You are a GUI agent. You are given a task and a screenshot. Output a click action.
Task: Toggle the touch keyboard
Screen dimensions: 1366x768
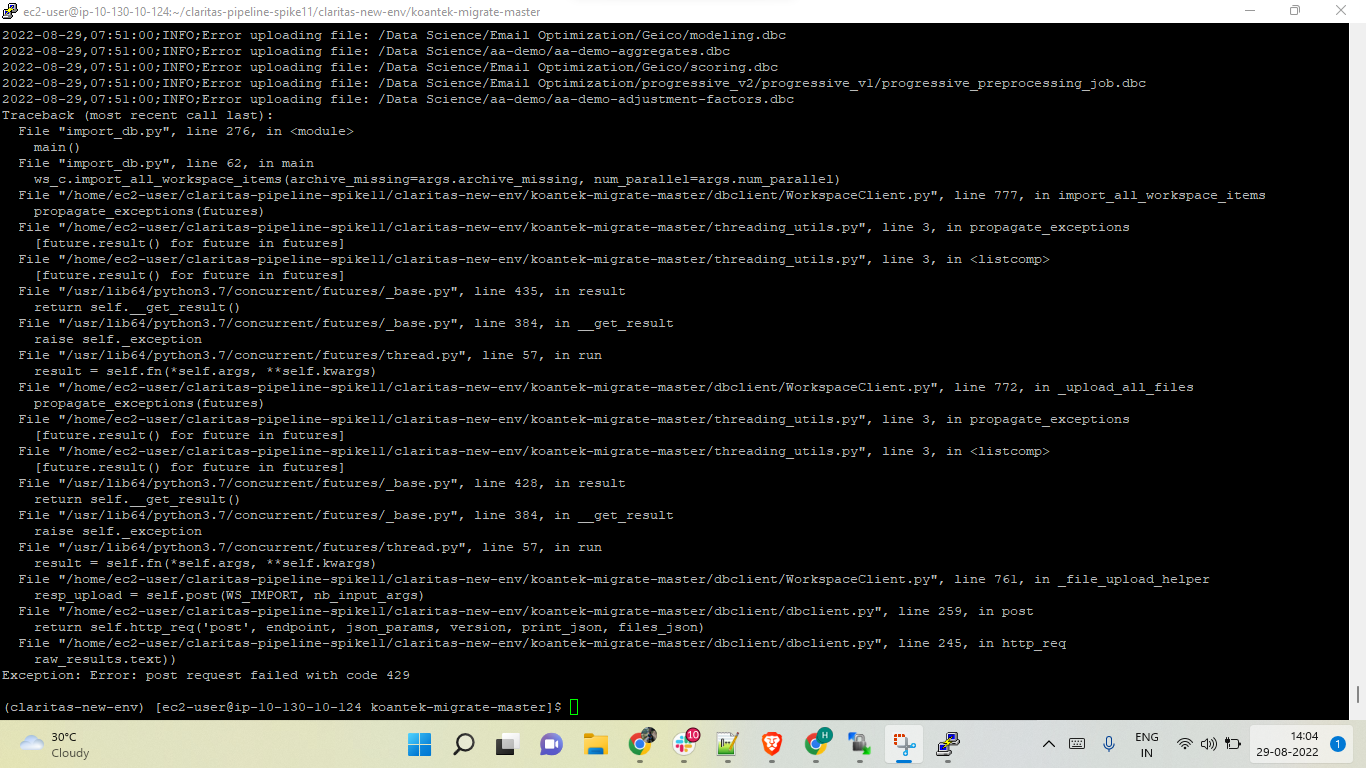1077,744
